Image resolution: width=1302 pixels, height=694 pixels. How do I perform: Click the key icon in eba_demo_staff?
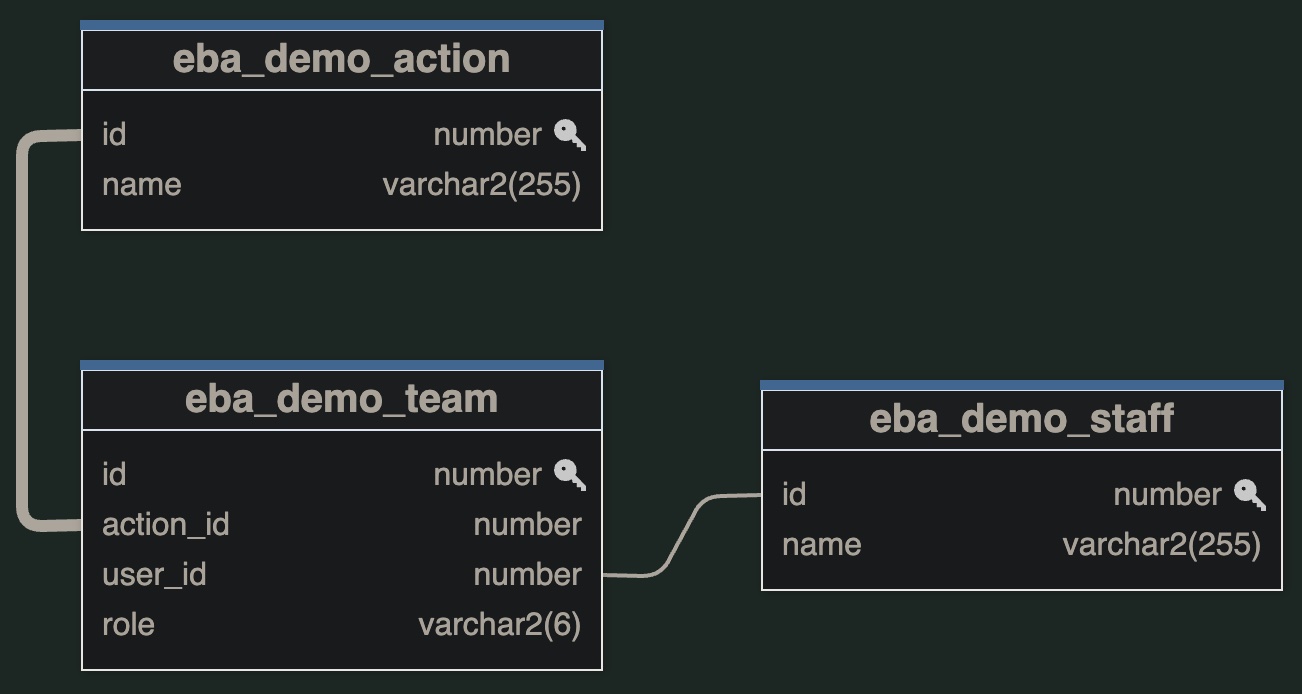click(1249, 494)
